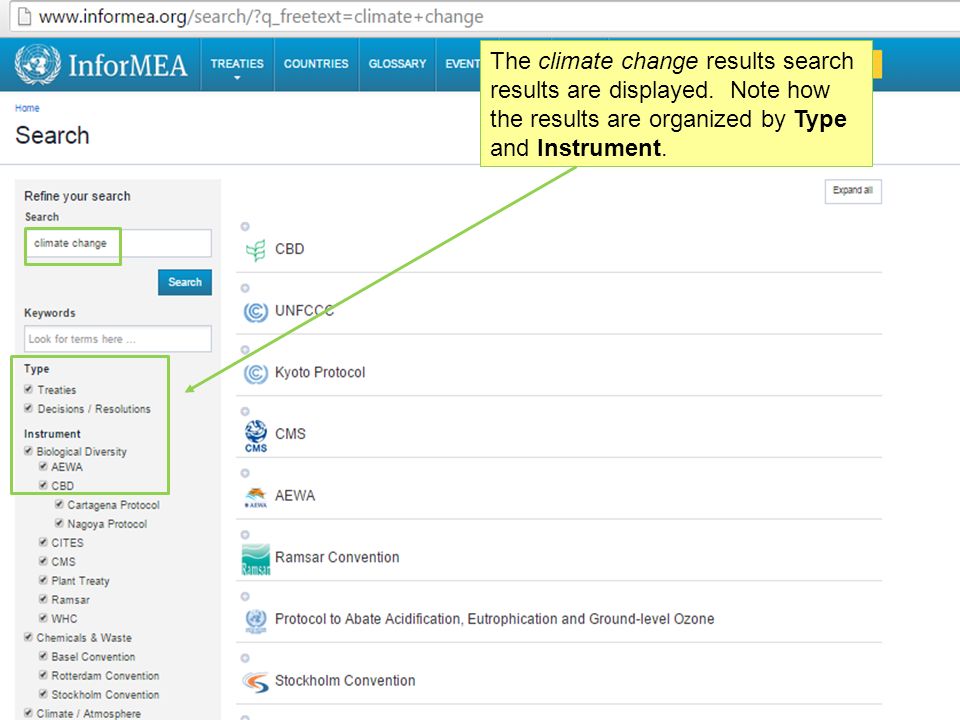Toggle the Stockholm Convention filter checkbox

[x=43, y=694]
